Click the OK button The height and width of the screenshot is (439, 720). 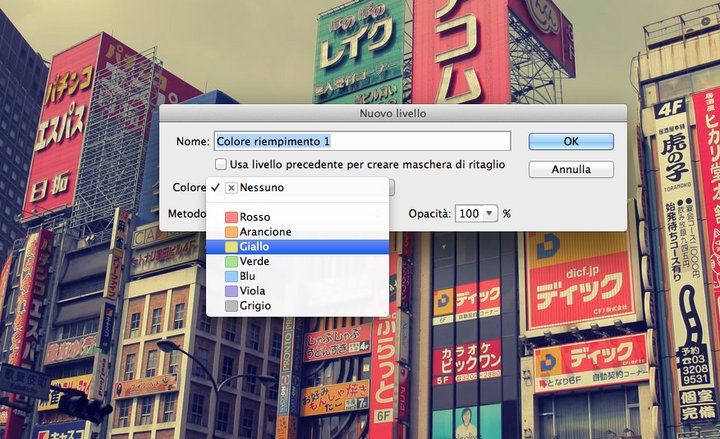(x=571, y=141)
